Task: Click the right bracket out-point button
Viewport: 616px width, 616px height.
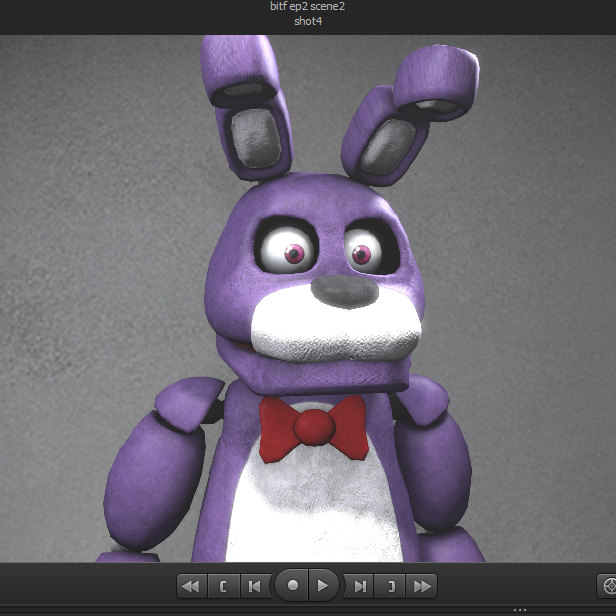Action: [x=391, y=586]
